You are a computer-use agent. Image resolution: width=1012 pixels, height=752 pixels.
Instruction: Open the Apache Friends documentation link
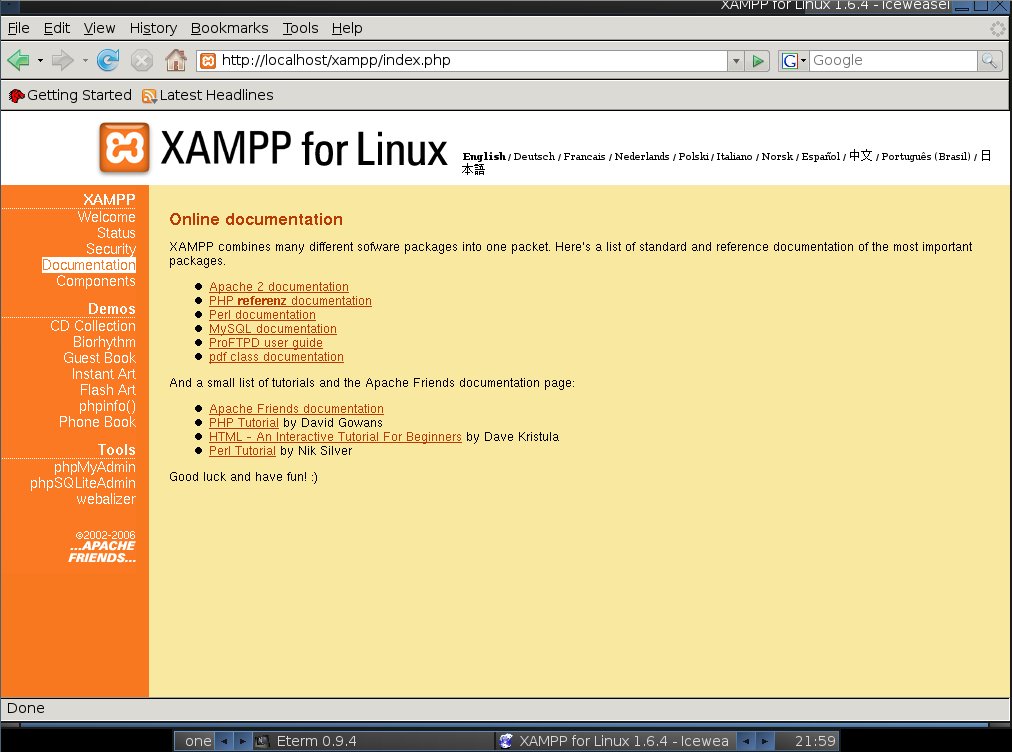point(296,409)
